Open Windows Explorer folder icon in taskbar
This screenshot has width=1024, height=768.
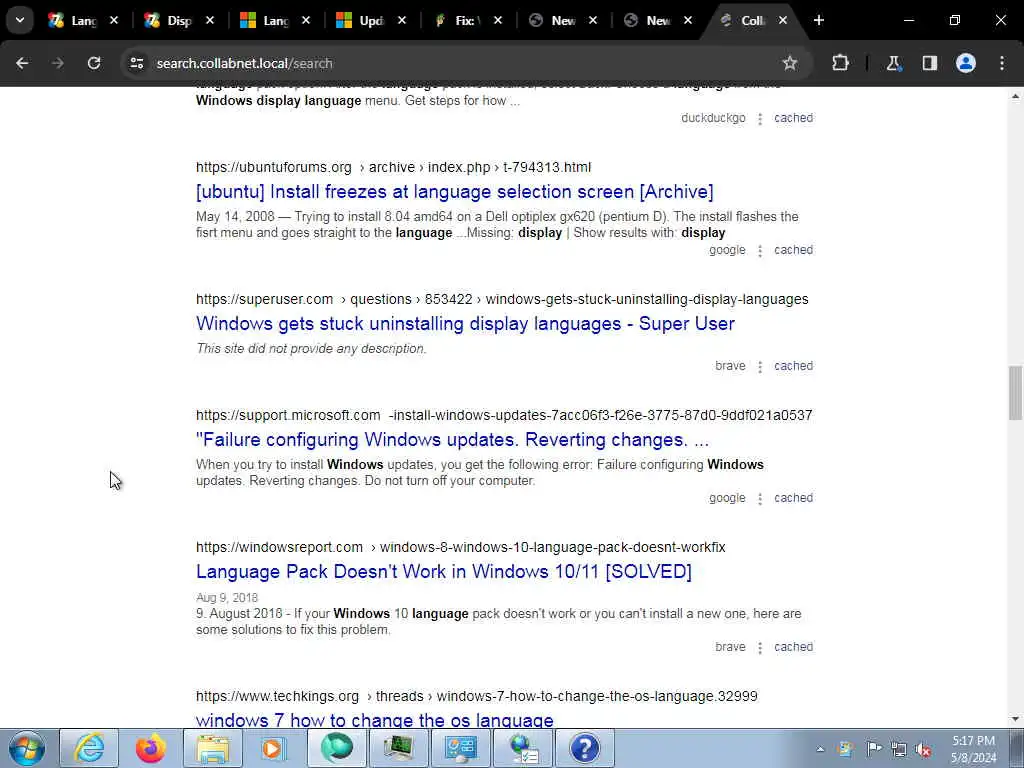point(213,748)
